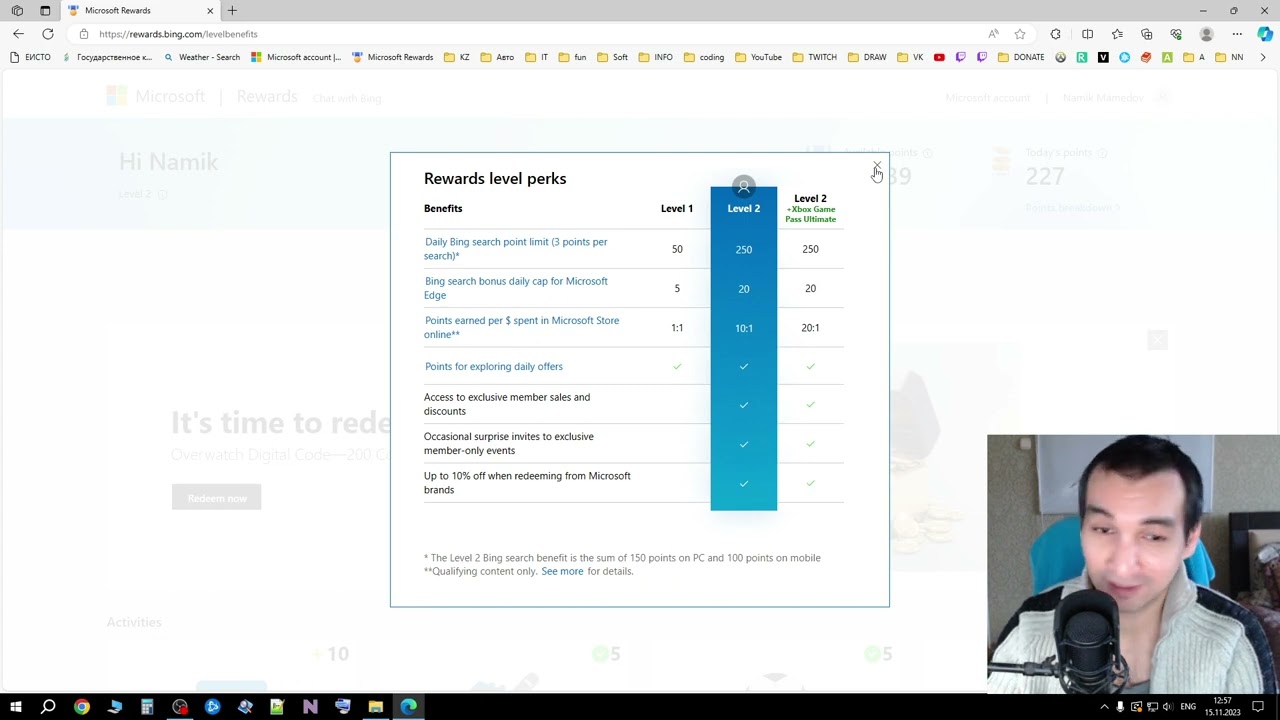
Task: Refresh the page with the reload icon
Action: [47, 34]
